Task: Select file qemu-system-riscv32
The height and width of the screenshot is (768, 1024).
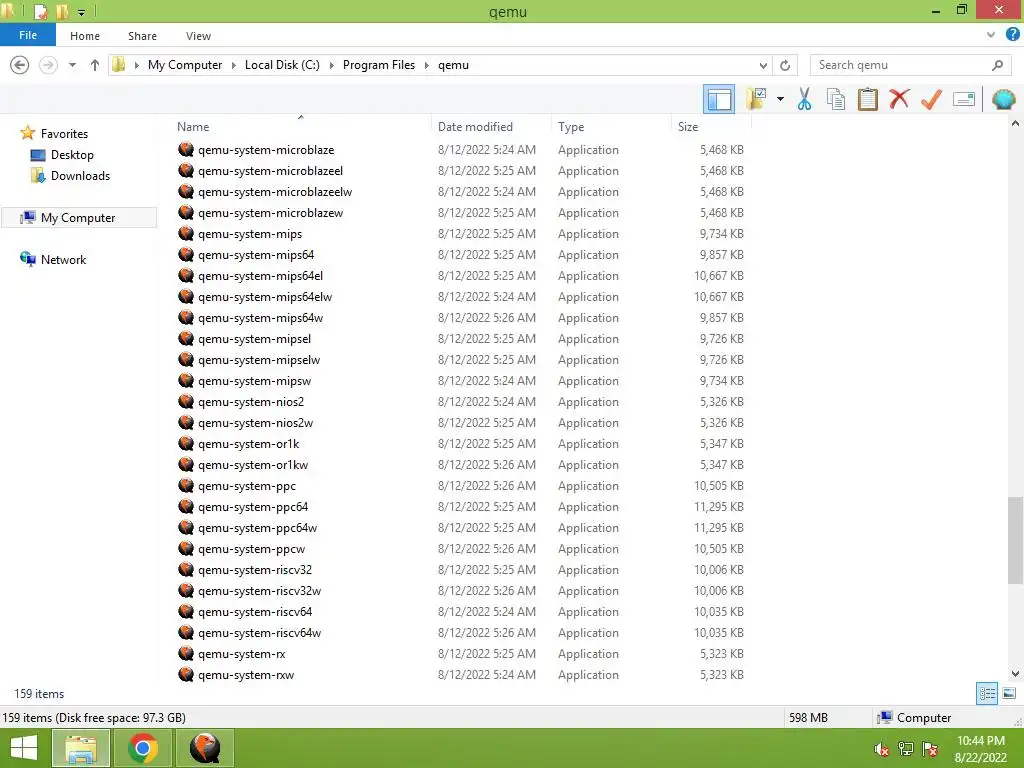Action: (x=255, y=569)
